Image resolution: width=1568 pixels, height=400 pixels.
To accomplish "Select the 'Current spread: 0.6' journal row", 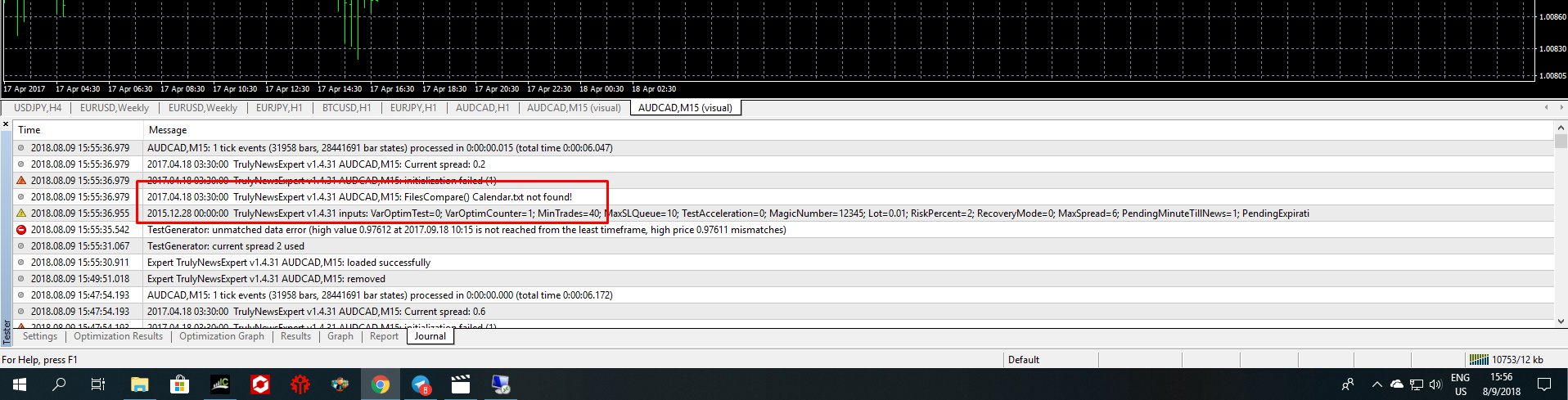I will 783,312.
